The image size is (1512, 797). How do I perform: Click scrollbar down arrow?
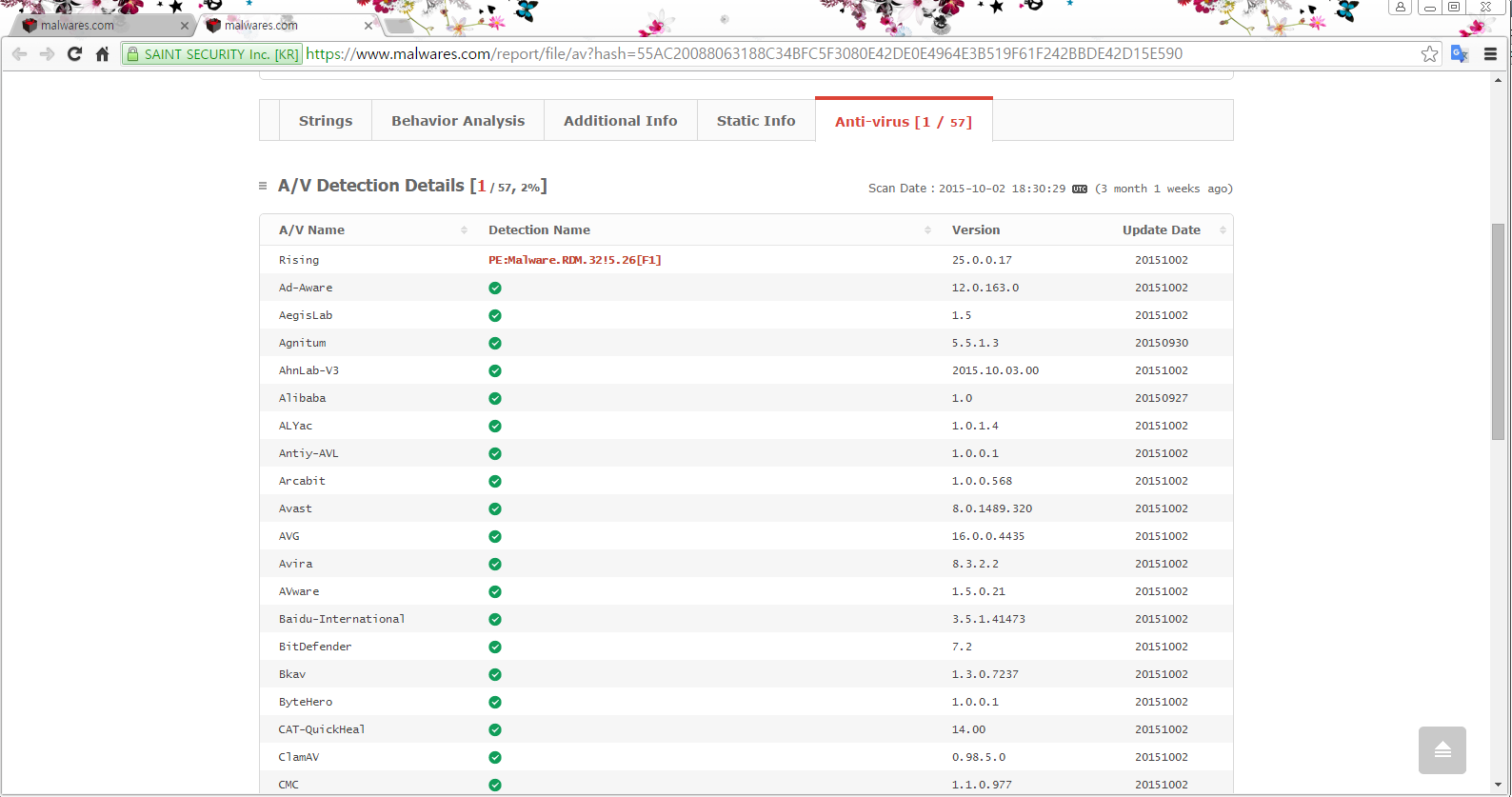coord(1498,786)
